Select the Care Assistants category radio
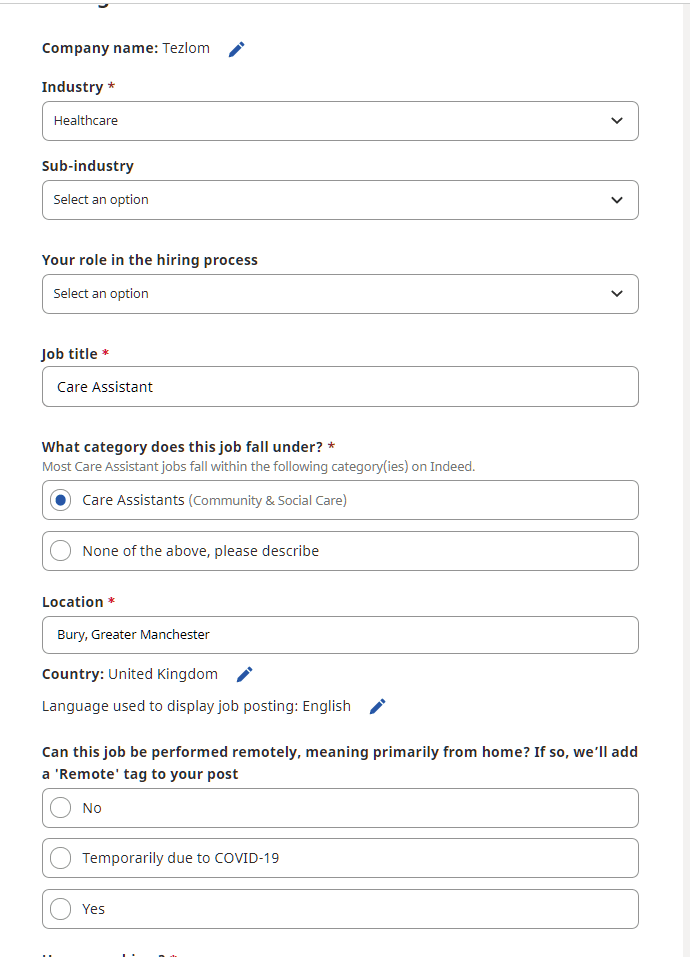 (x=61, y=500)
